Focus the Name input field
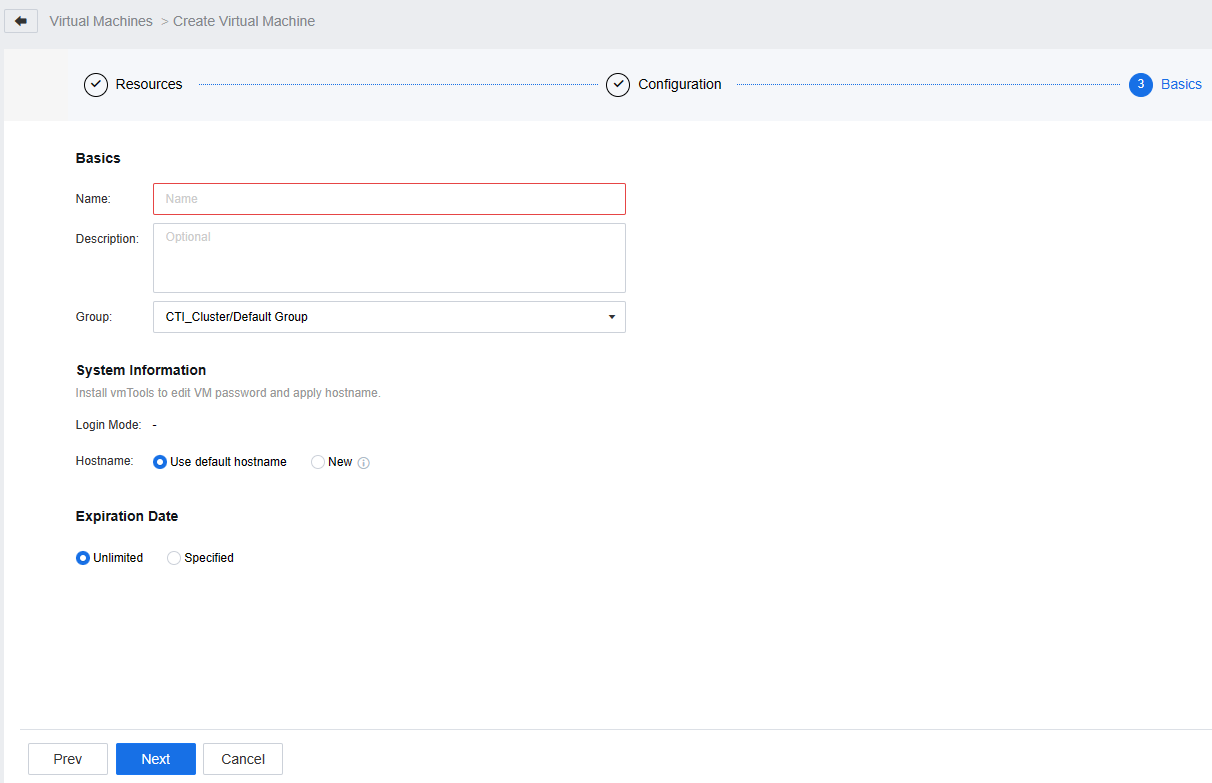1212x783 pixels. [x=389, y=199]
